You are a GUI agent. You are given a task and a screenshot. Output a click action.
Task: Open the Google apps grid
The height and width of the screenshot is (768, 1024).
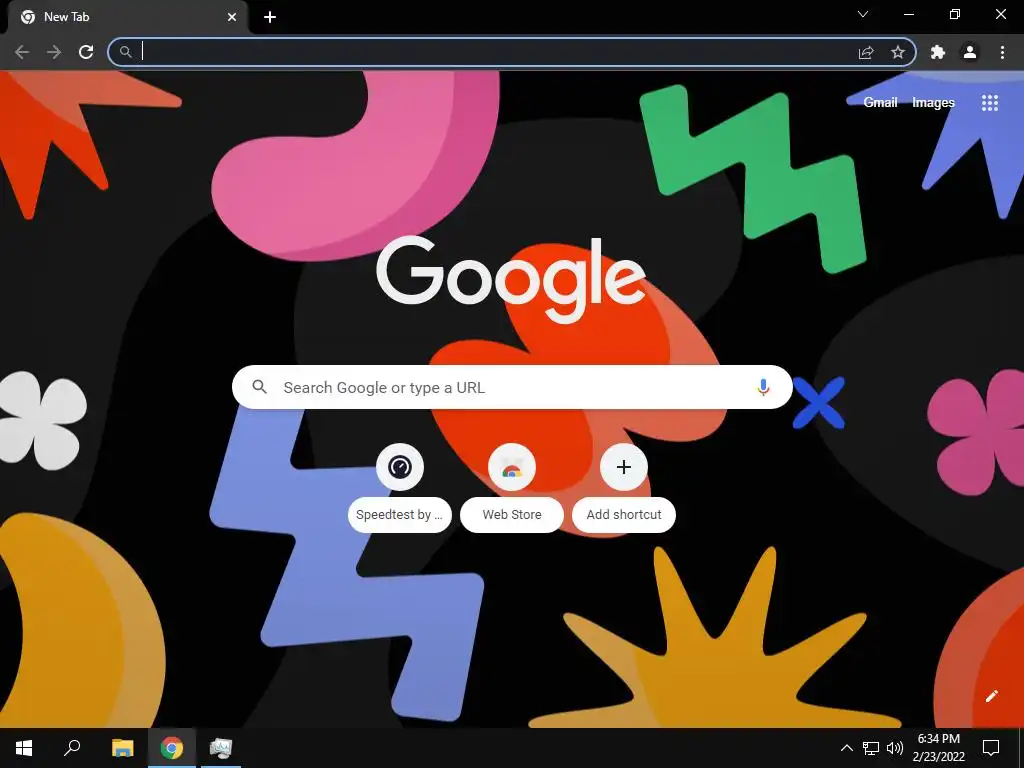pos(990,103)
